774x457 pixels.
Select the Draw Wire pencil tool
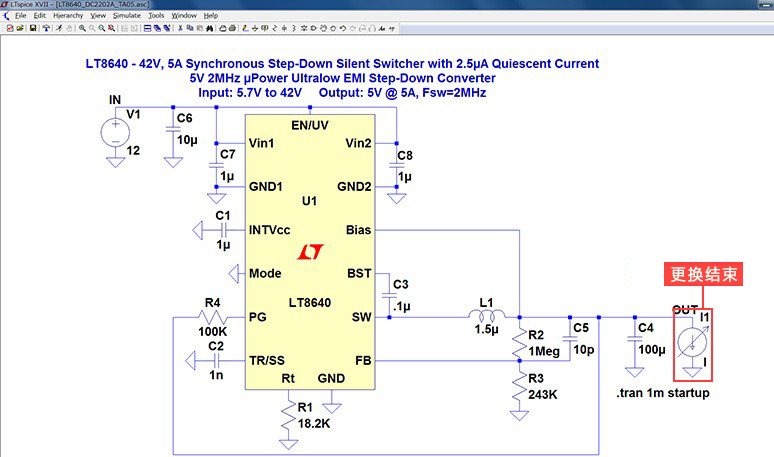[x=245, y=28]
